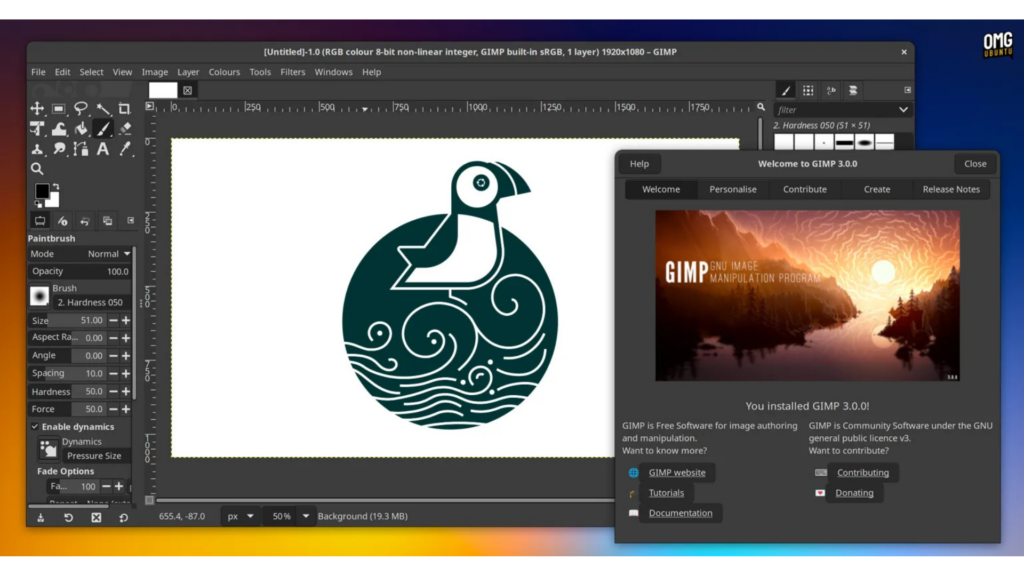Swap foreground and background colours

point(54,184)
